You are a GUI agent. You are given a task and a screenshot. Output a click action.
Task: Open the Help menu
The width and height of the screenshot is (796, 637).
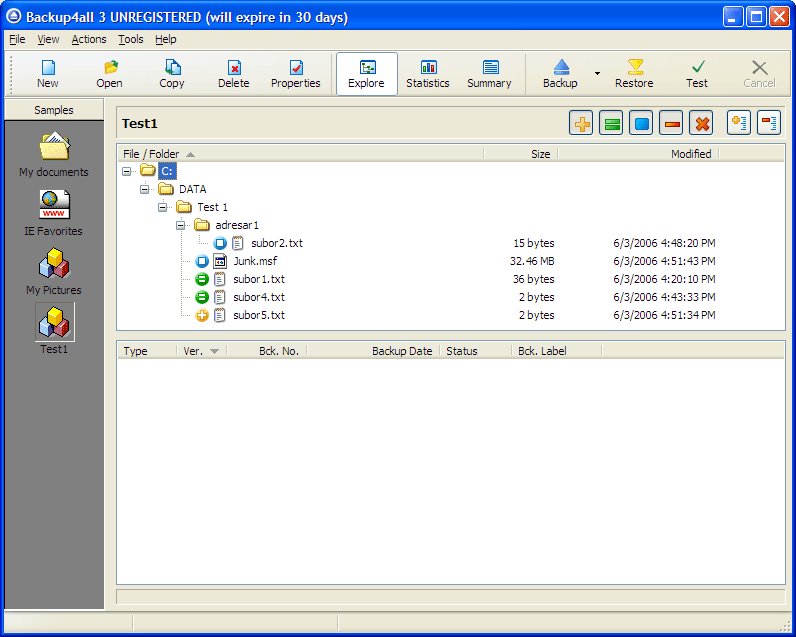click(x=165, y=39)
